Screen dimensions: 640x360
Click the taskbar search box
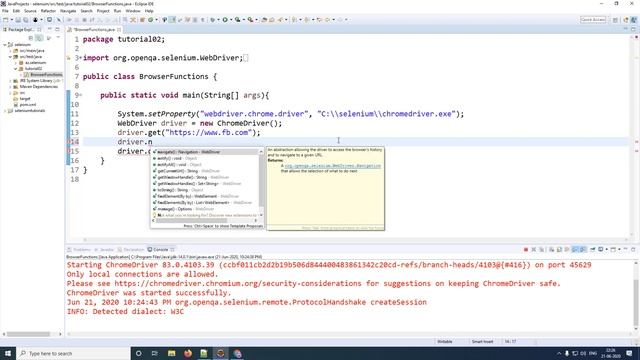[73, 353]
